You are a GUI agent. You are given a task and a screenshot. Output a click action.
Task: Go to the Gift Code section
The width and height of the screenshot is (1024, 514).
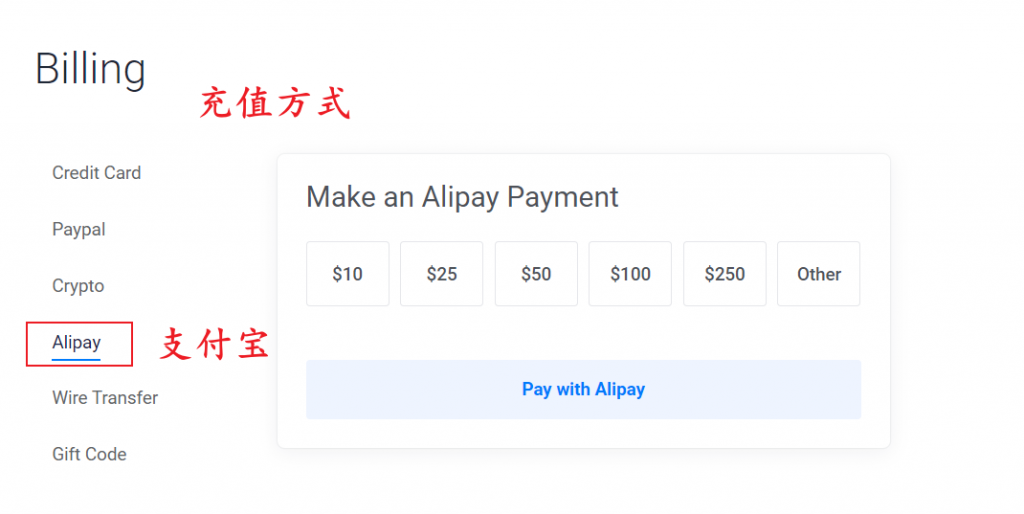89,454
